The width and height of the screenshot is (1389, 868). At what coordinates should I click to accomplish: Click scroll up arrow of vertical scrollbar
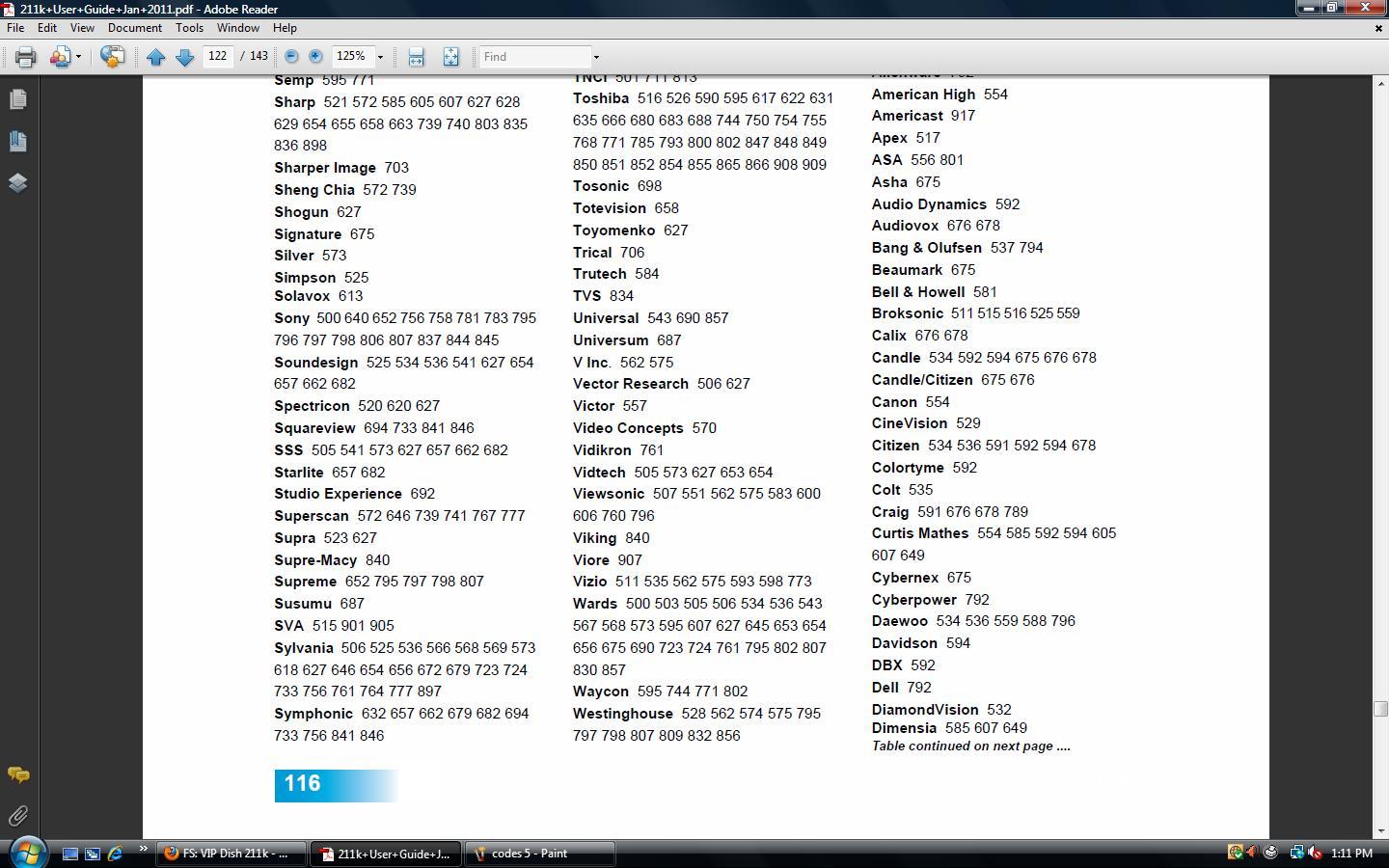tap(1380, 84)
